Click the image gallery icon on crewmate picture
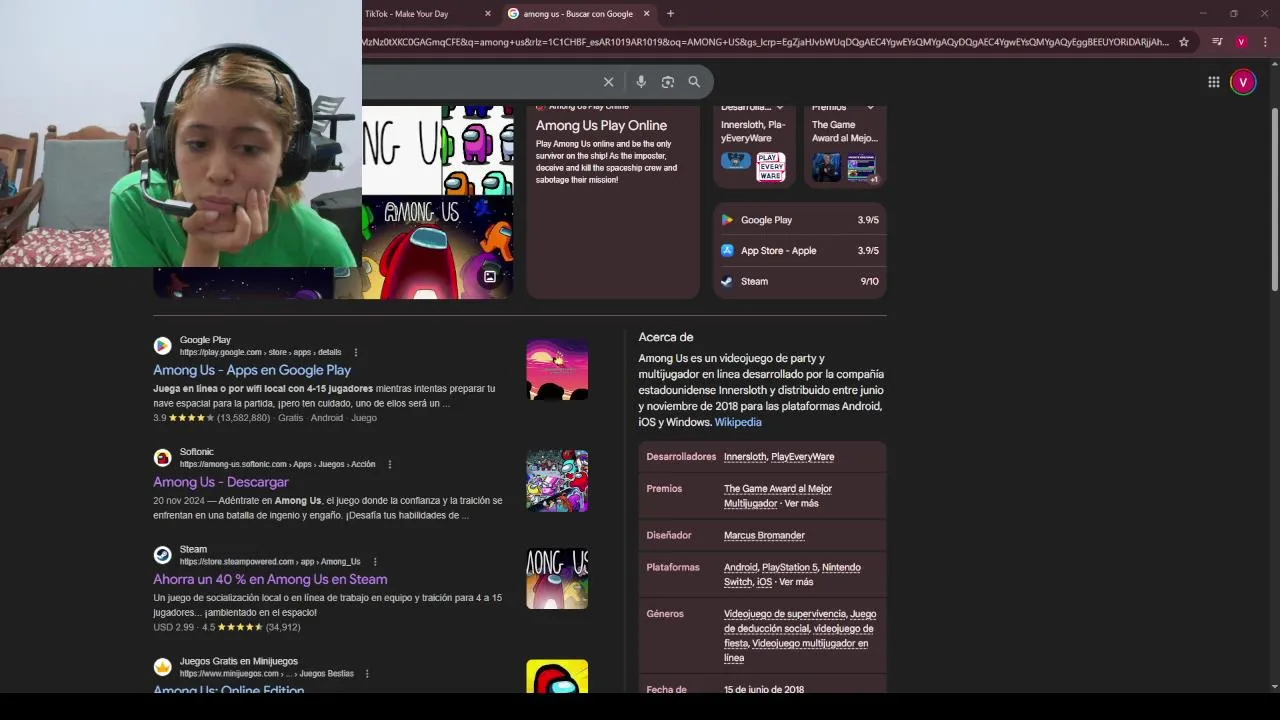Screen dimensions: 1280x720 coord(490,277)
